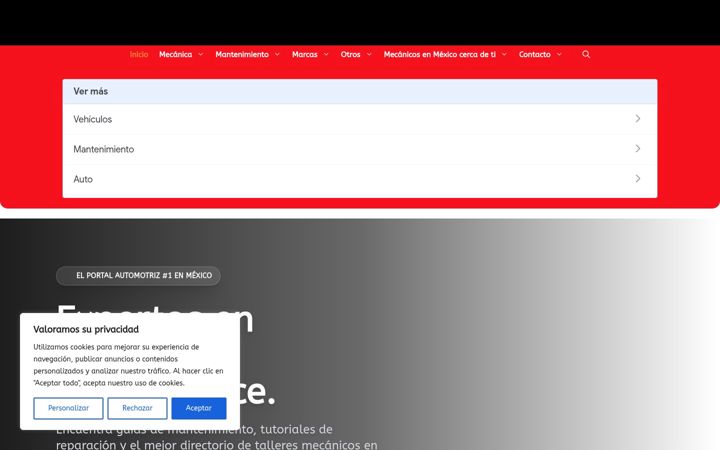Click the Valoramos su privacidad heading
The height and width of the screenshot is (450, 720).
click(86, 329)
